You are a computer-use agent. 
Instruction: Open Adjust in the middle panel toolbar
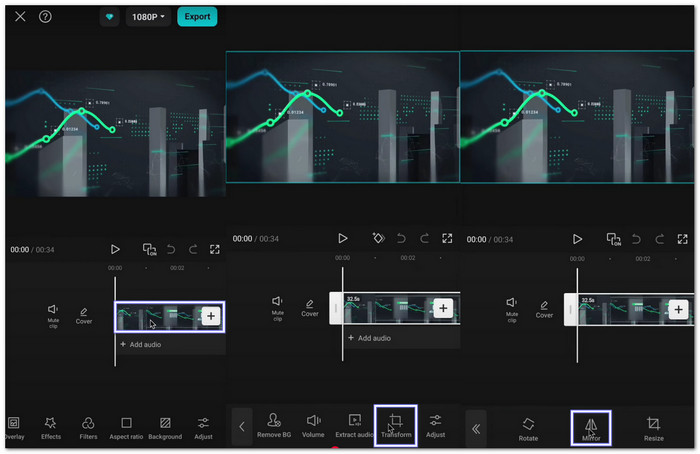[x=435, y=425]
